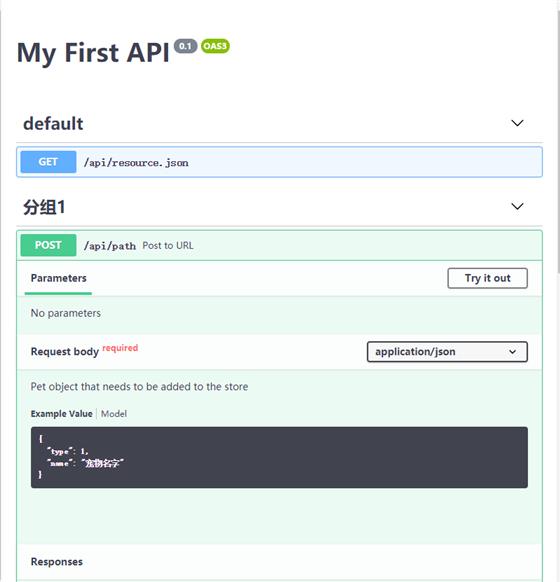Image resolution: width=560 pixels, height=582 pixels.
Task: Click the POST method badge
Action: point(48,245)
